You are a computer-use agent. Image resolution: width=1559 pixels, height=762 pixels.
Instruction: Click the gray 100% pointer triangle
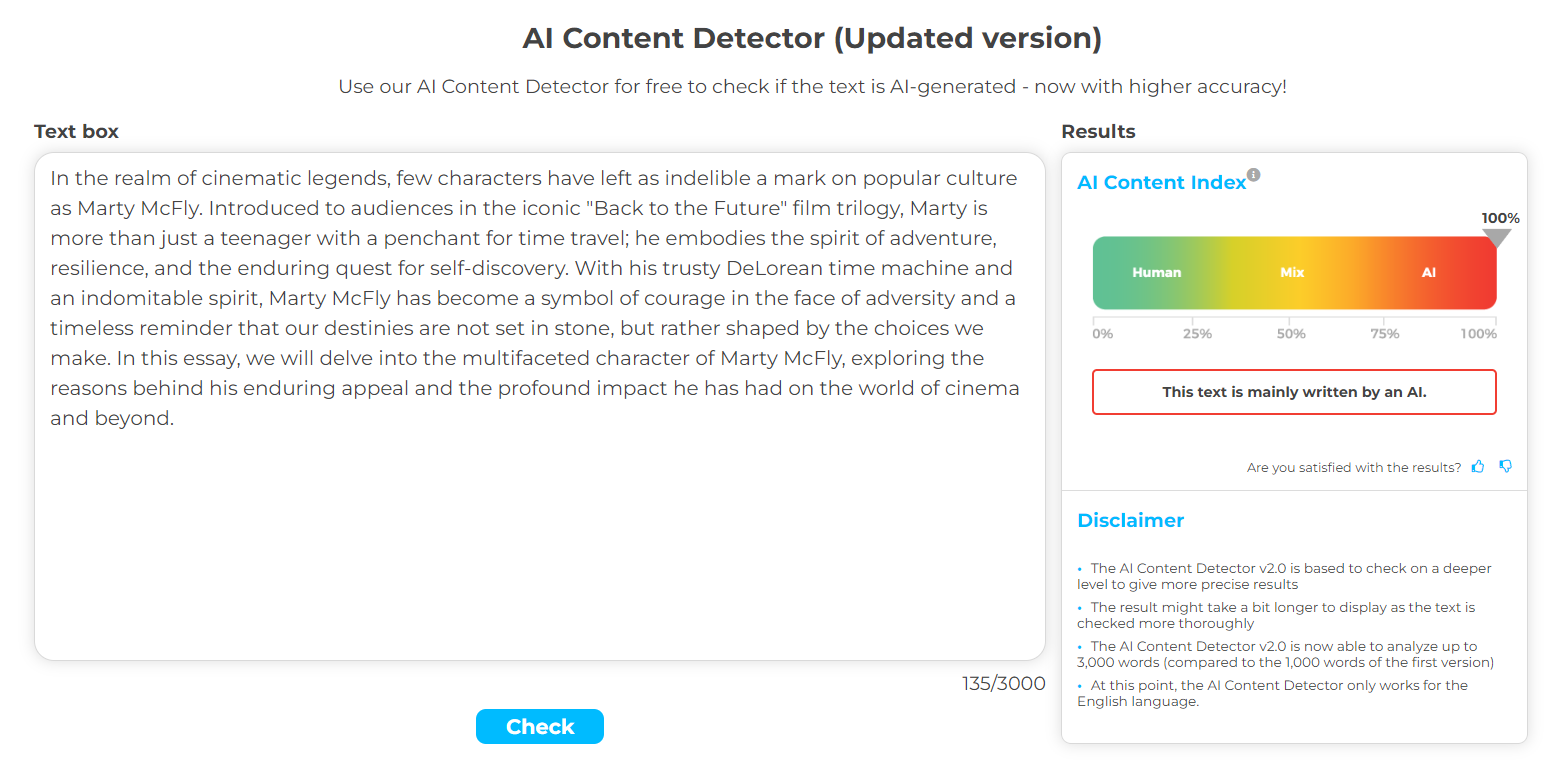click(1496, 238)
